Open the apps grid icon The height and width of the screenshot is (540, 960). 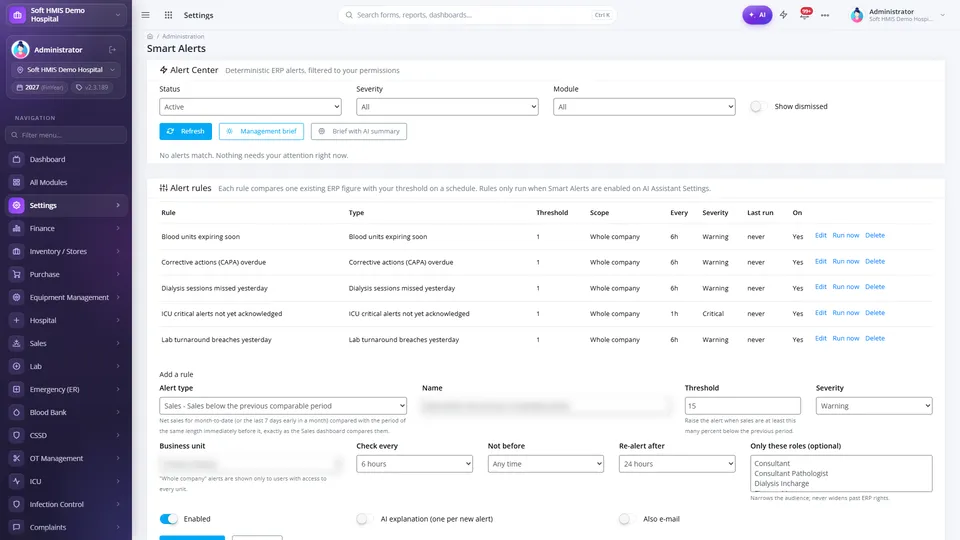(x=168, y=15)
